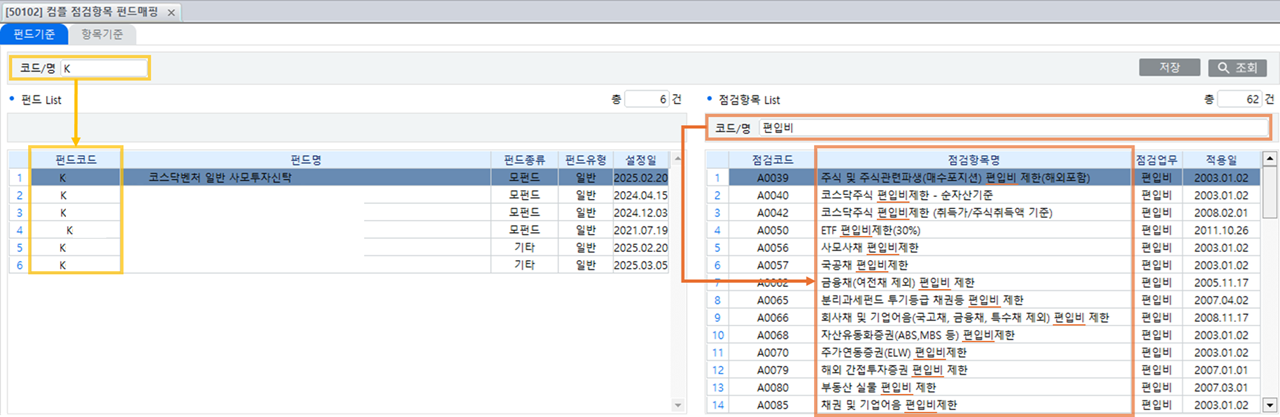Image resolution: width=1280 pixels, height=417 pixels.
Task: Click the check list scrollbar up arrow
Action: tap(1270, 158)
